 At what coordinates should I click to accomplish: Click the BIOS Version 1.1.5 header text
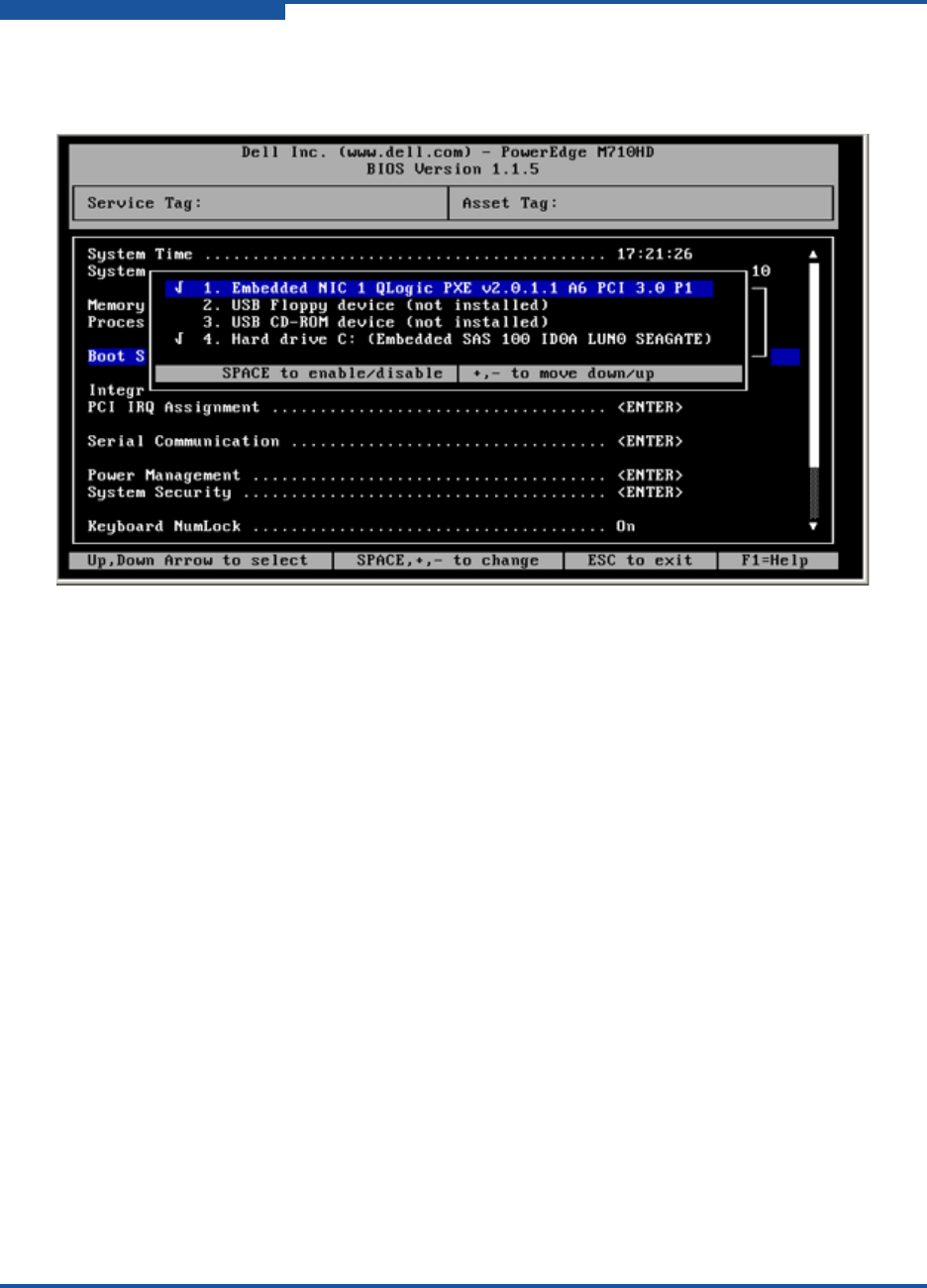(x=453, y=169)
